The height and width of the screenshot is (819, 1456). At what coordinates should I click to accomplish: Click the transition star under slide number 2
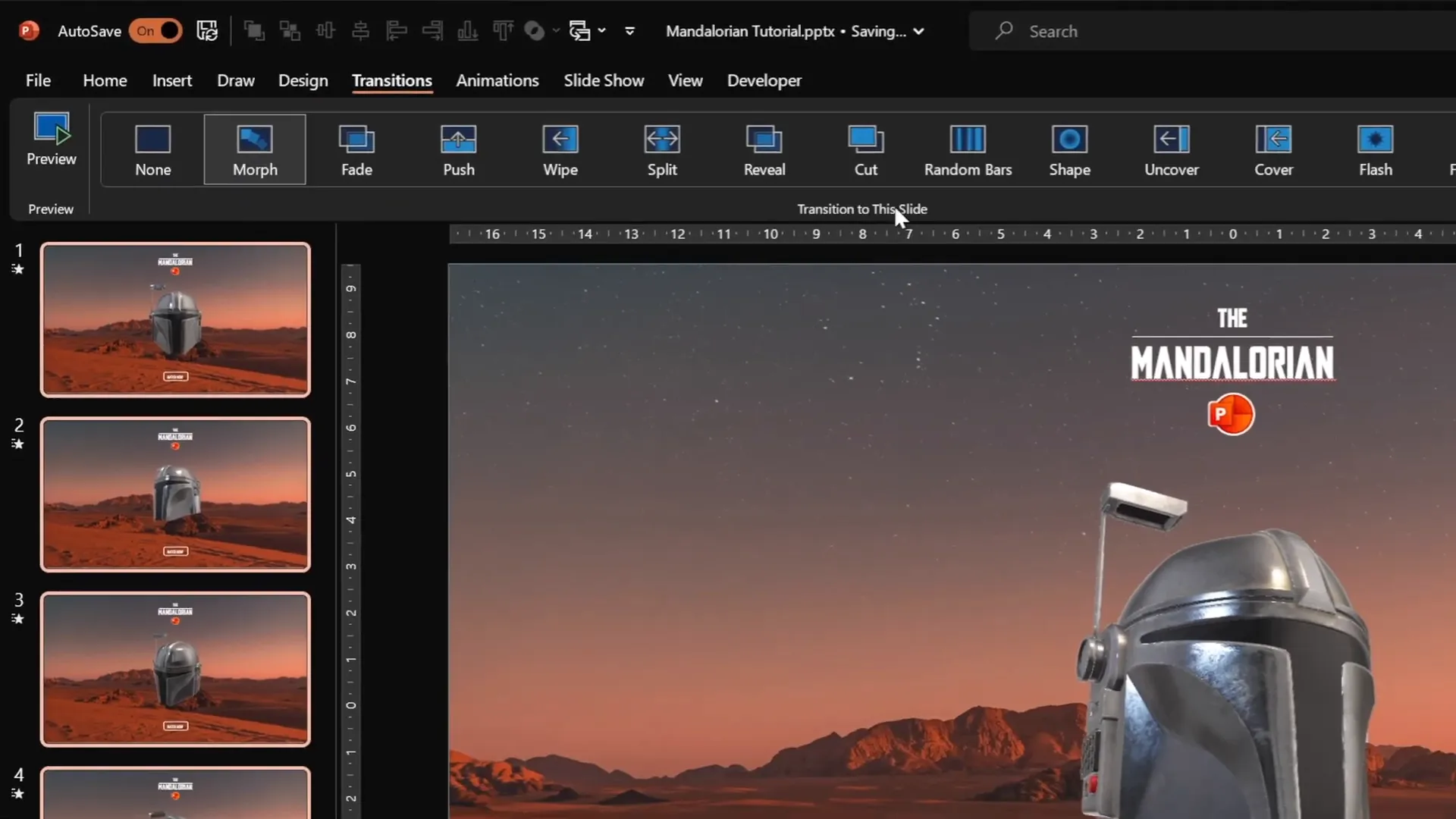click(18, 444)
